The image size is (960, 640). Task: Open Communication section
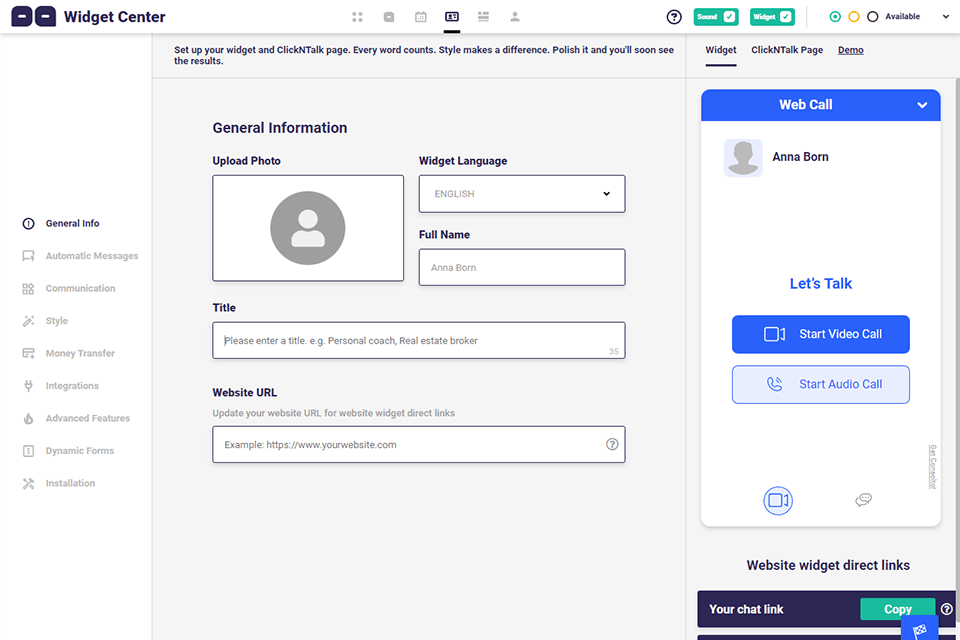[69, 288]
